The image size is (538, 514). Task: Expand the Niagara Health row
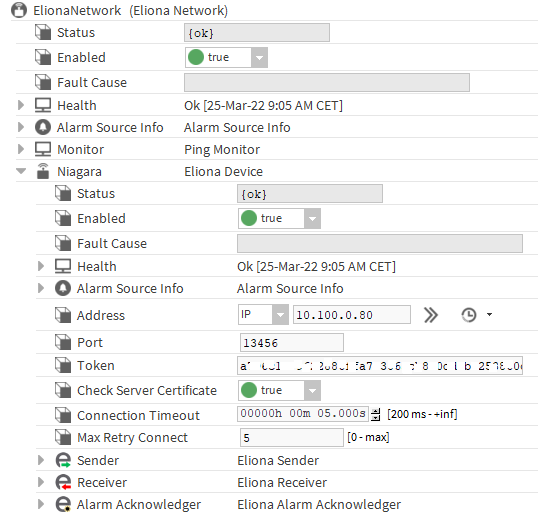[41, 266]
